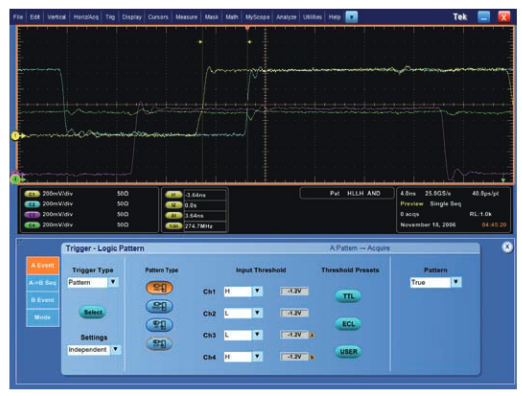The width and height of the screenshot is (522, 396).
Task: Apply the USER threshold preset
Action: pos(348,351)
